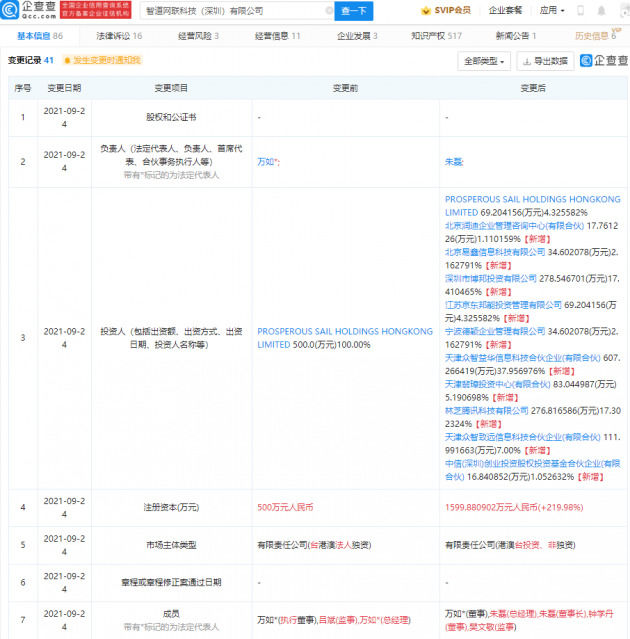This screenshot has width=630, height=639.
Task: Switch to the 知识产权 tab
Action: (x=436, y=36)
